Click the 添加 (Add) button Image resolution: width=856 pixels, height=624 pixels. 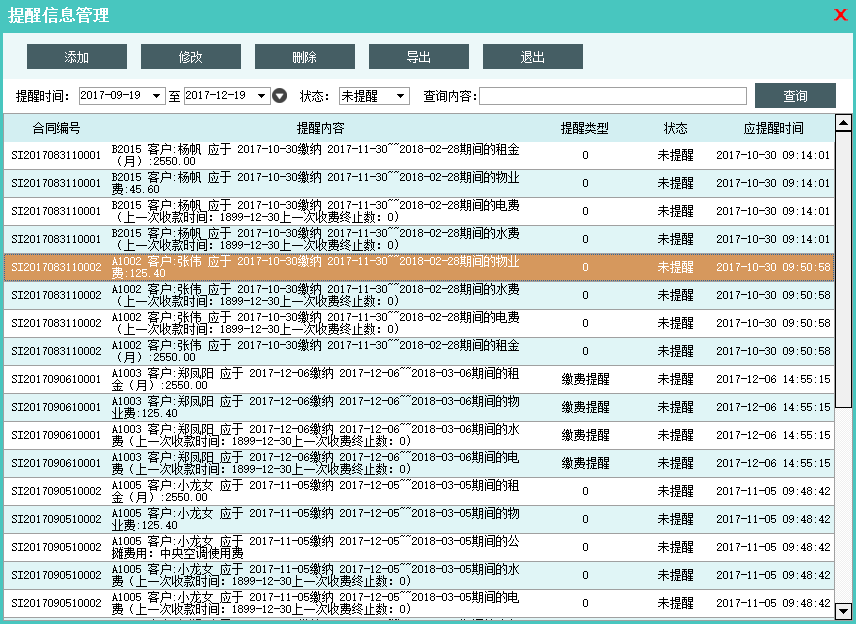click(77, 57)
